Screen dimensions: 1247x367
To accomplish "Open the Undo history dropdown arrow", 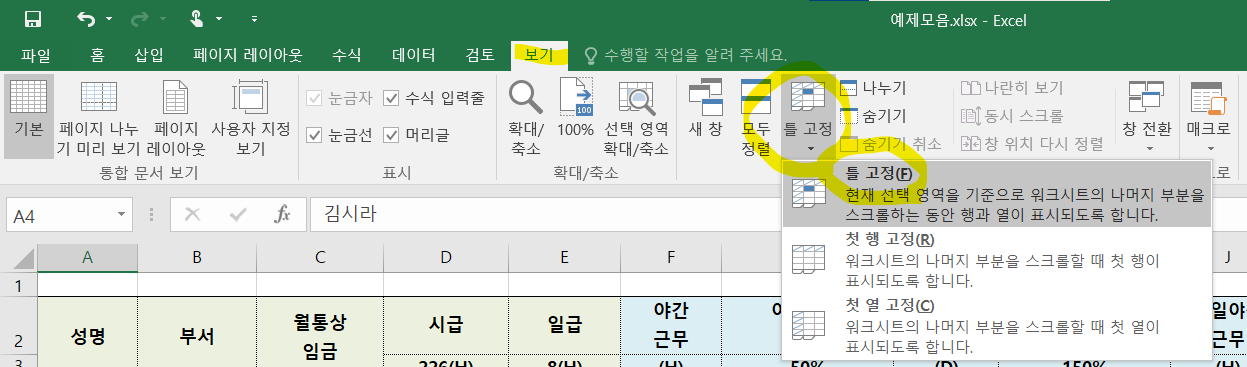I will [x=108, y=19].
